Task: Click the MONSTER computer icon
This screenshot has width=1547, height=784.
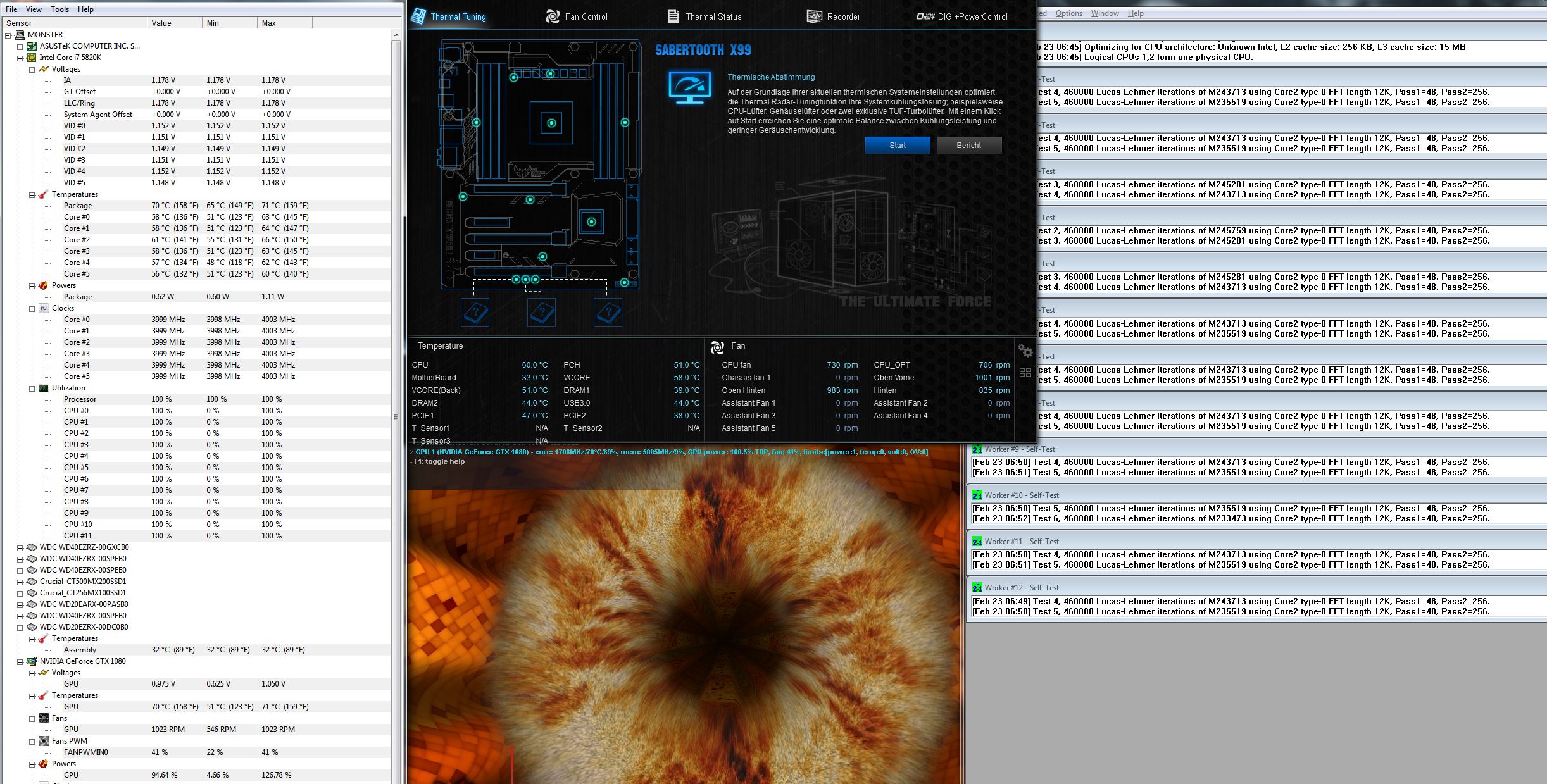Action: point(20,35)
